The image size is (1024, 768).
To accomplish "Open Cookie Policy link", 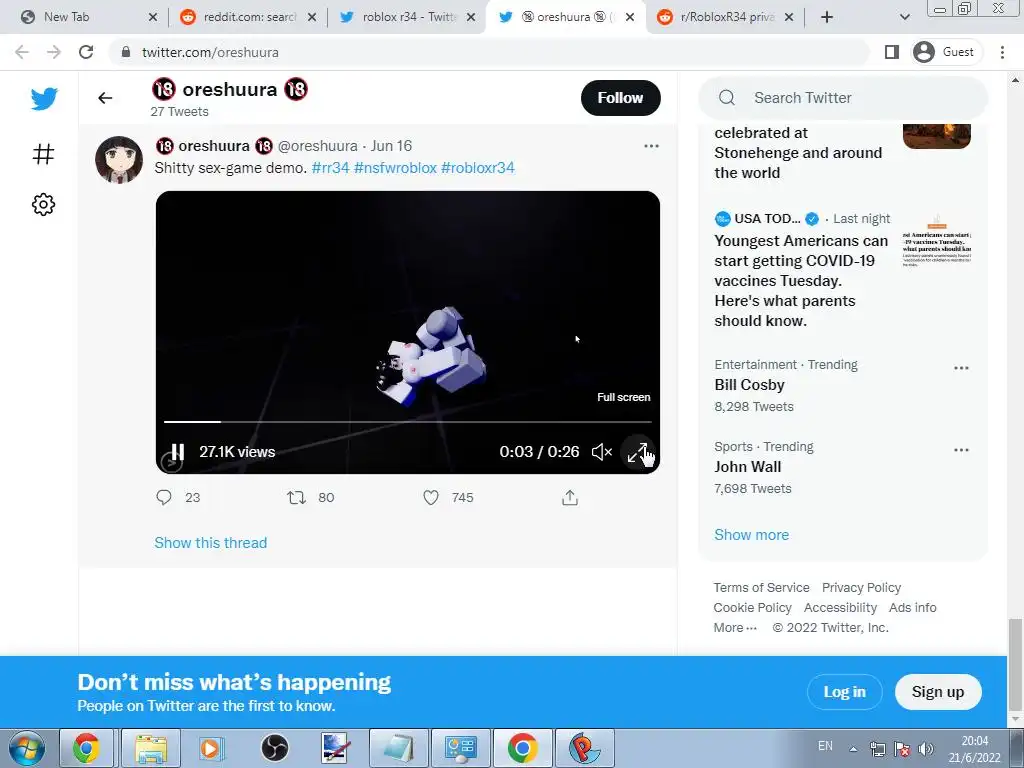I will coord(752,608).
